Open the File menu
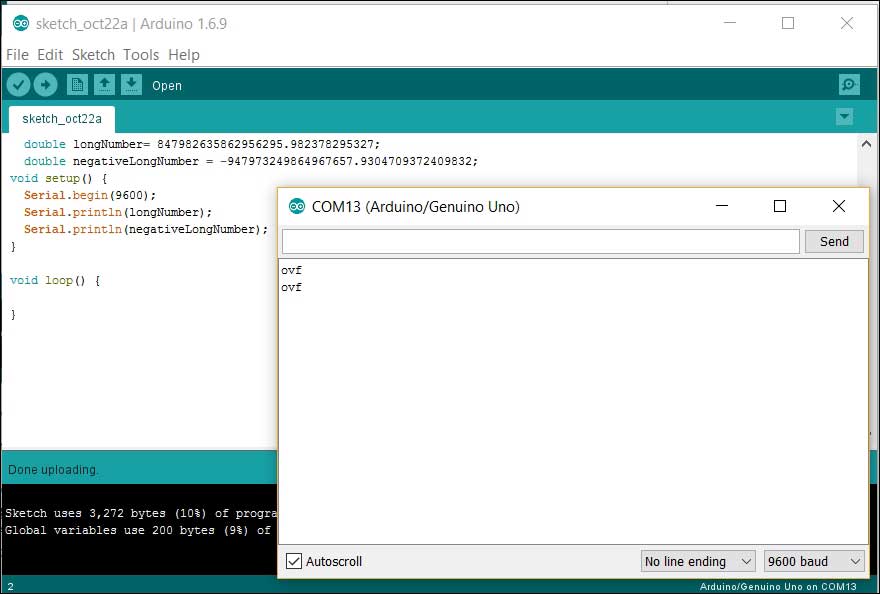The width and height of the screenshot is (880, 594). pyautogui.click(x=18, y=55)
